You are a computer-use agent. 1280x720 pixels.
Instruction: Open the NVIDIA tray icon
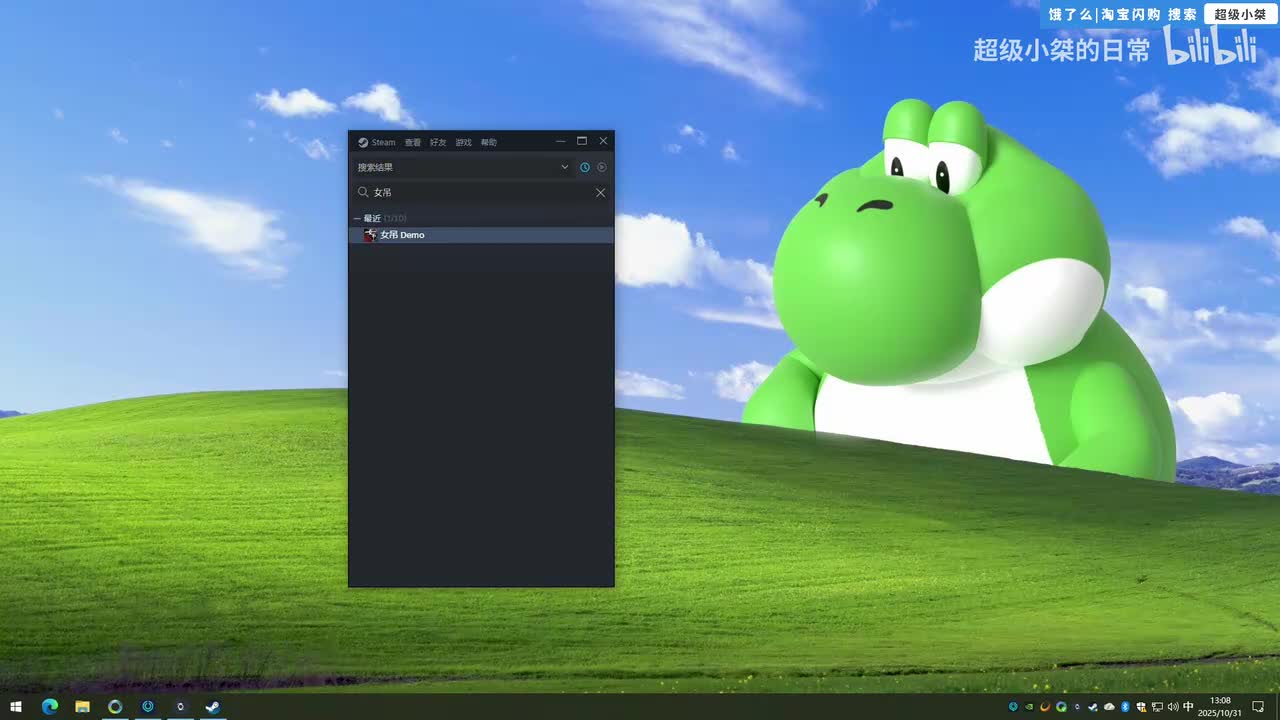coord(1029,706)
